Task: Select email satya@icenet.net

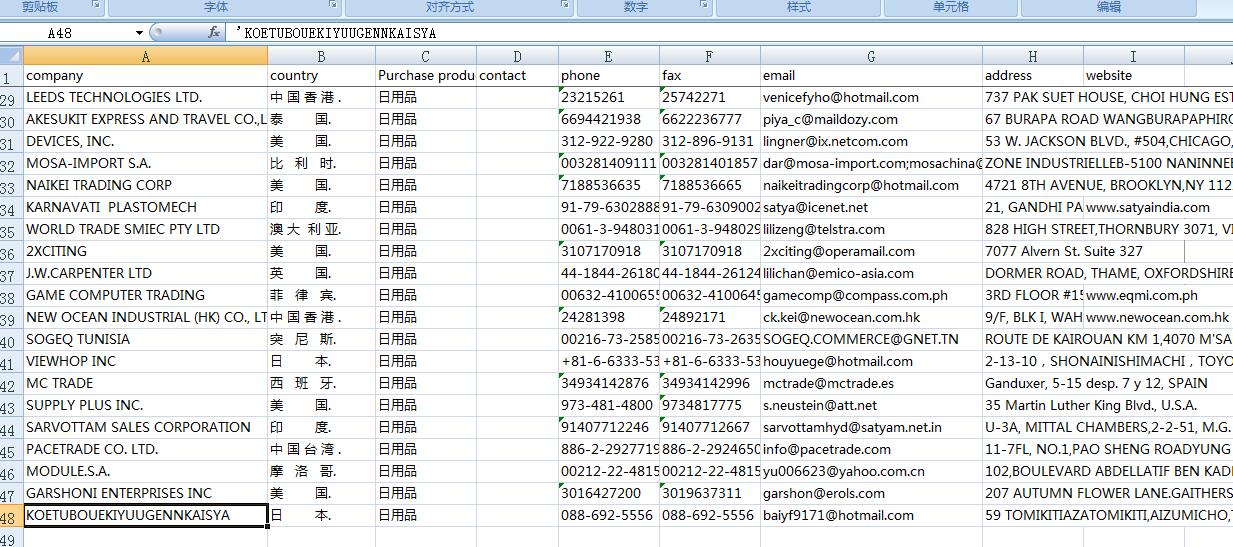Action: 871,208
